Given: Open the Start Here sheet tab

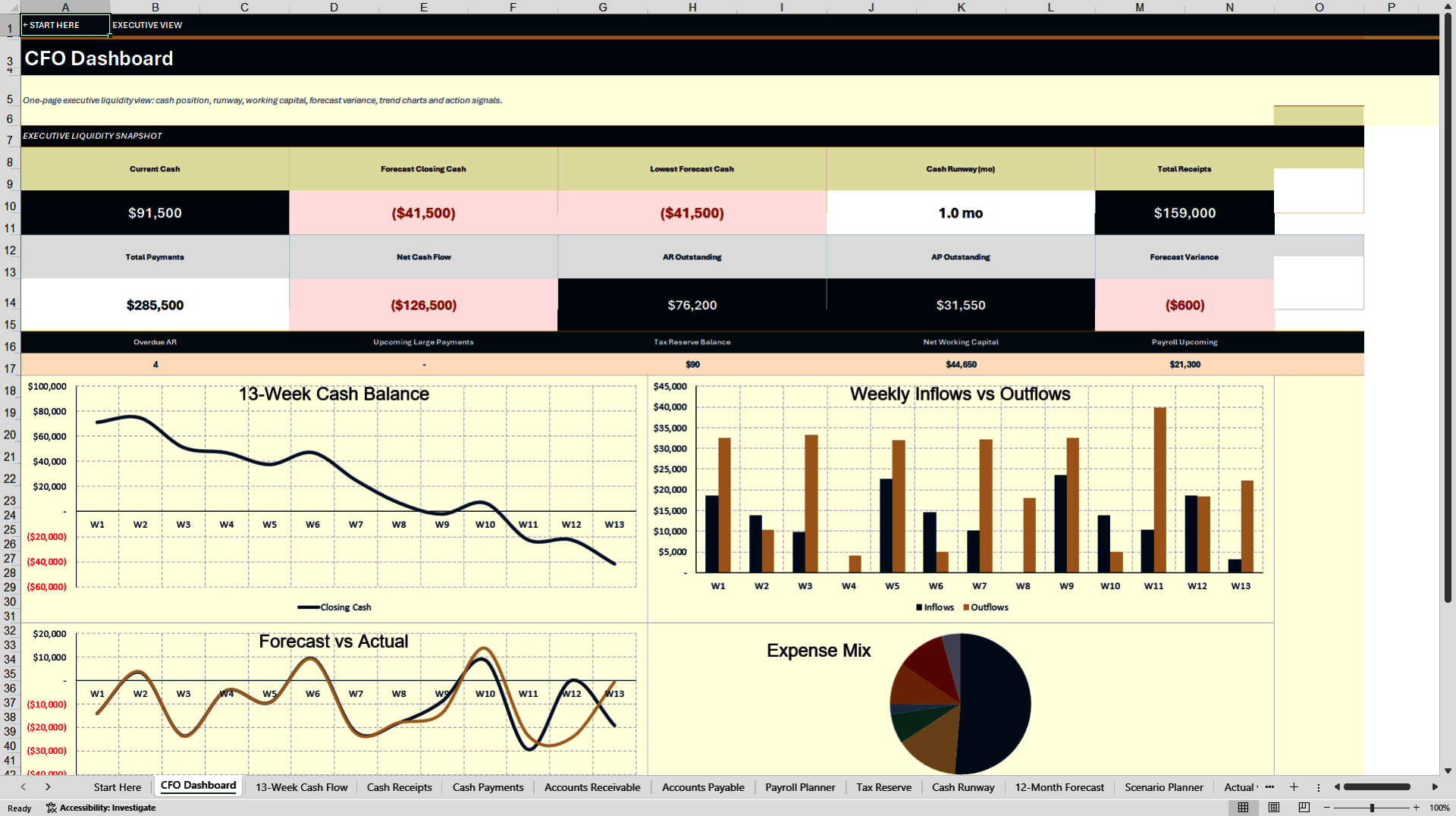Looking at the screenshot, I should (118, 787).
